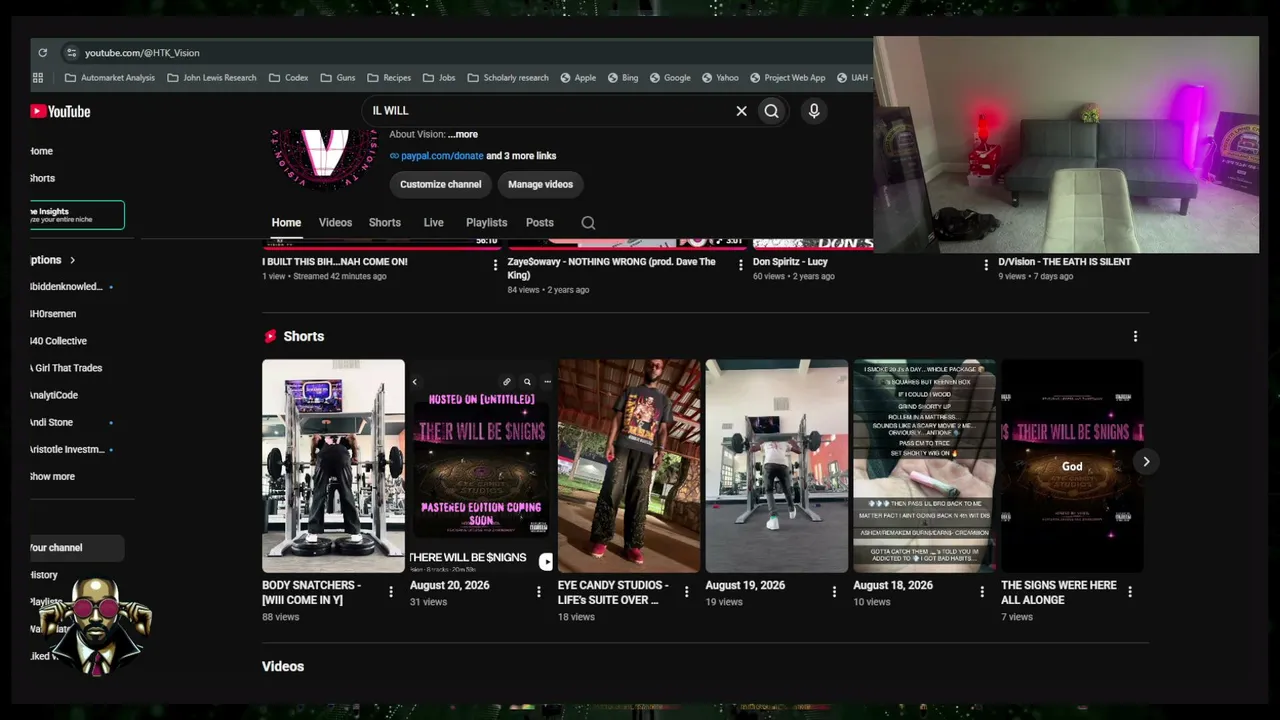This screenshot has width=1280, height=720.
Task: Switch to the Live tab
Action: [x=433, y=223]
